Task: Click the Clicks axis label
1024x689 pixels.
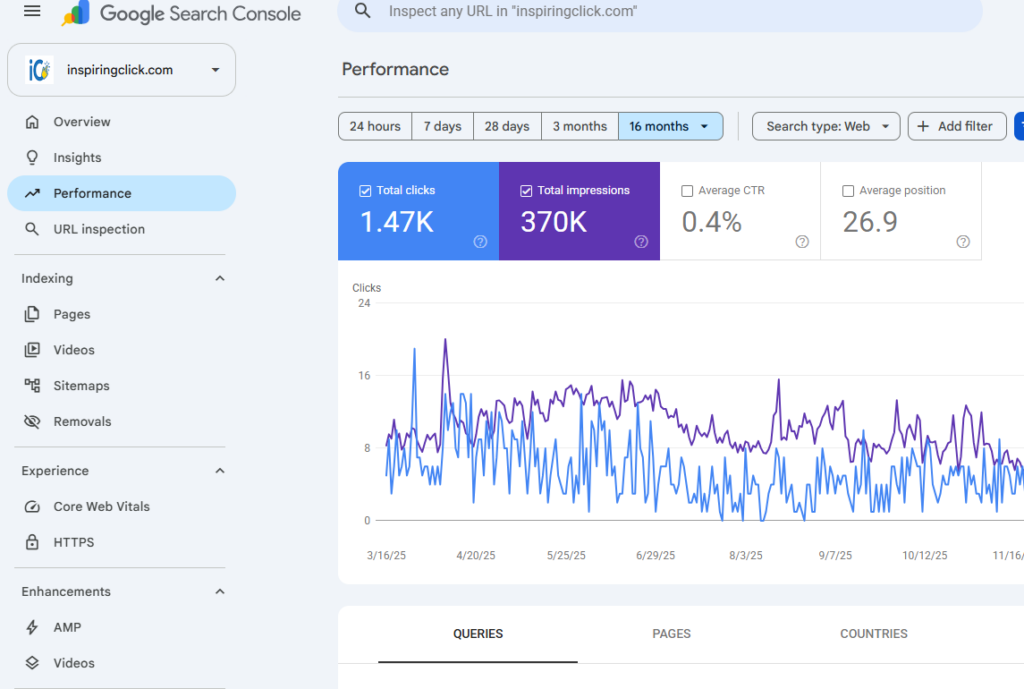Action: click(366, 288)
